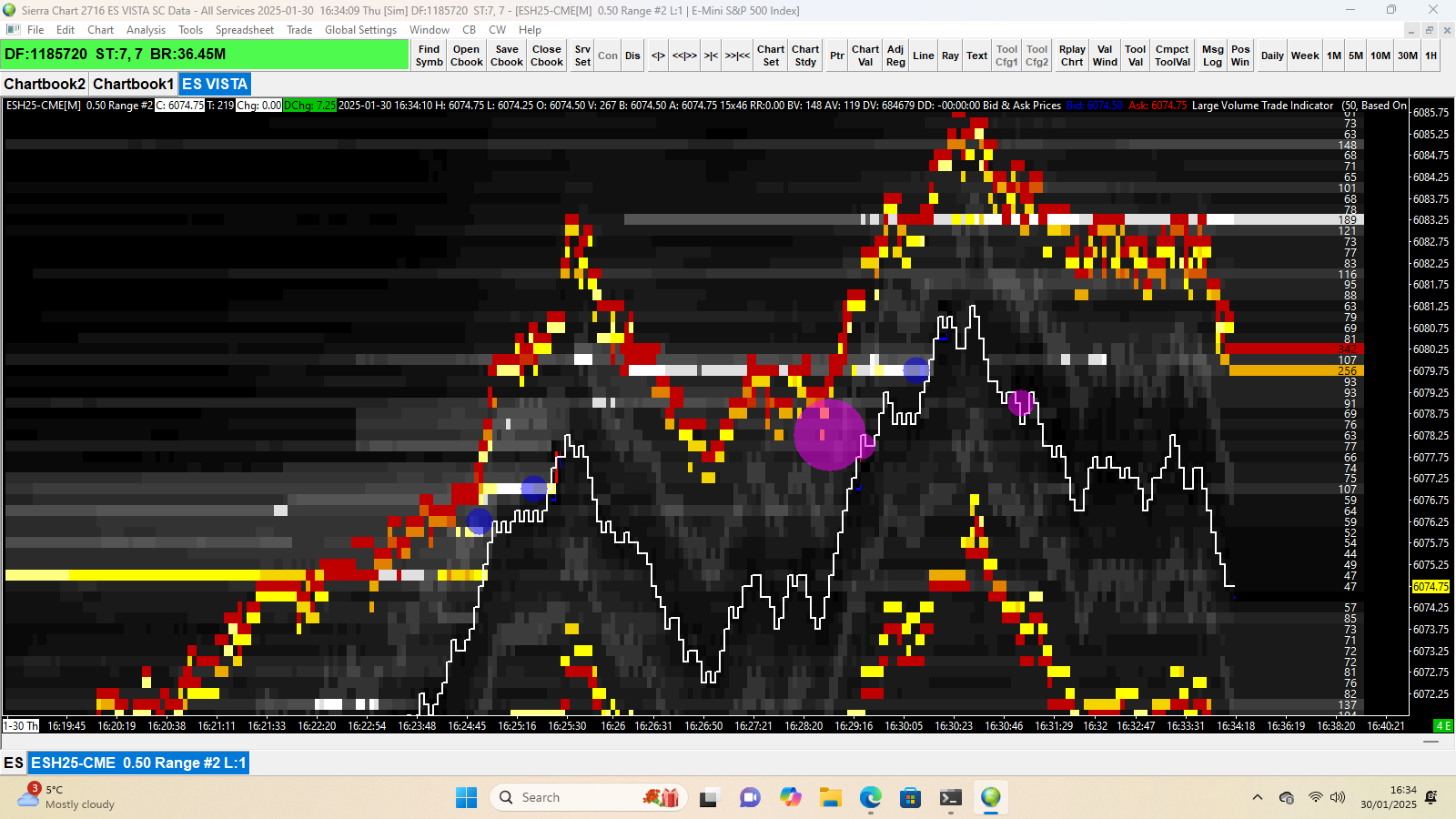Select the Text drawing tool
Viewport: 1456px width, 819px height.
point(976,56)
